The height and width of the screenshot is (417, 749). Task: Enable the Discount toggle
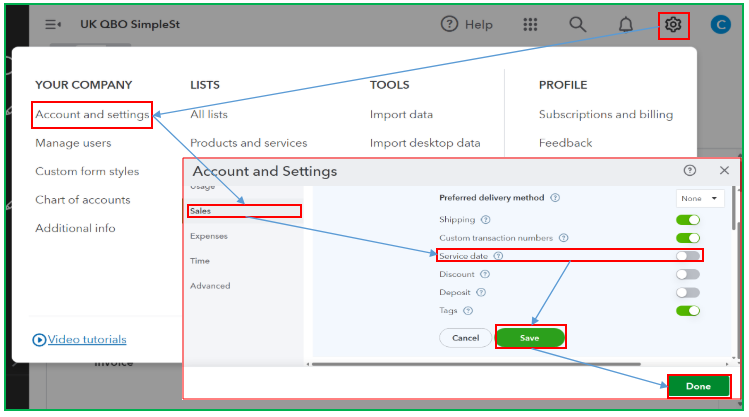click(x=688, y=274)
